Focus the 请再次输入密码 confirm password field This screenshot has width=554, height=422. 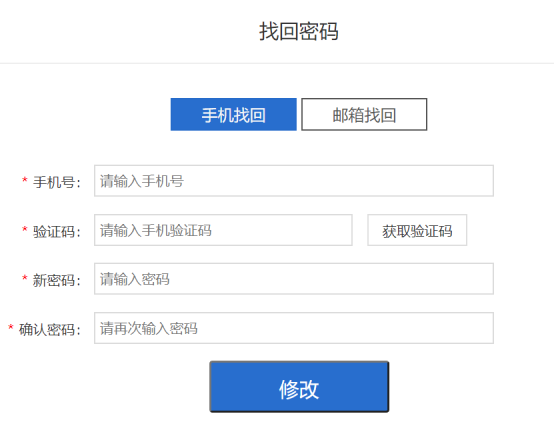click(x=294, y=328)
